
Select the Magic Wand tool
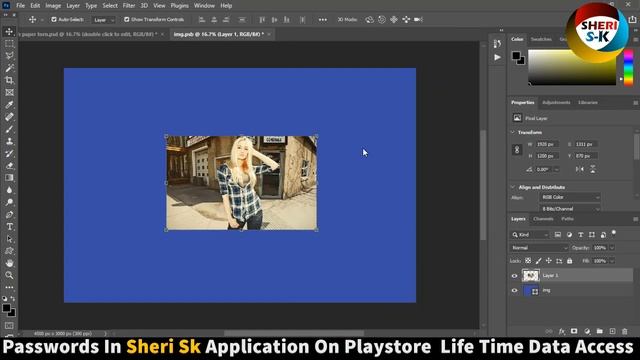click(x=9, y=68)
